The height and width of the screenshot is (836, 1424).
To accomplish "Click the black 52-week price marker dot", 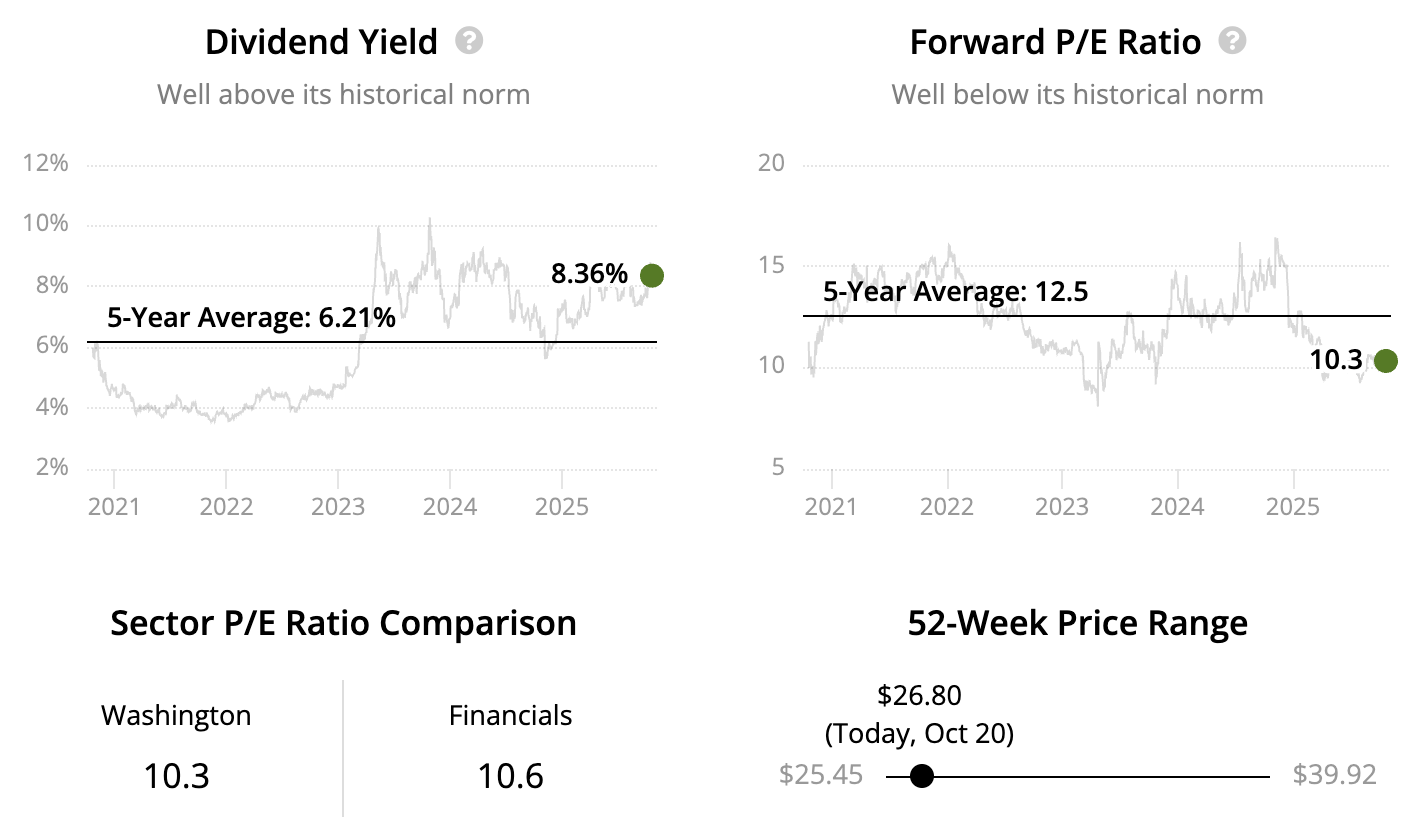I will click(922, 776).
